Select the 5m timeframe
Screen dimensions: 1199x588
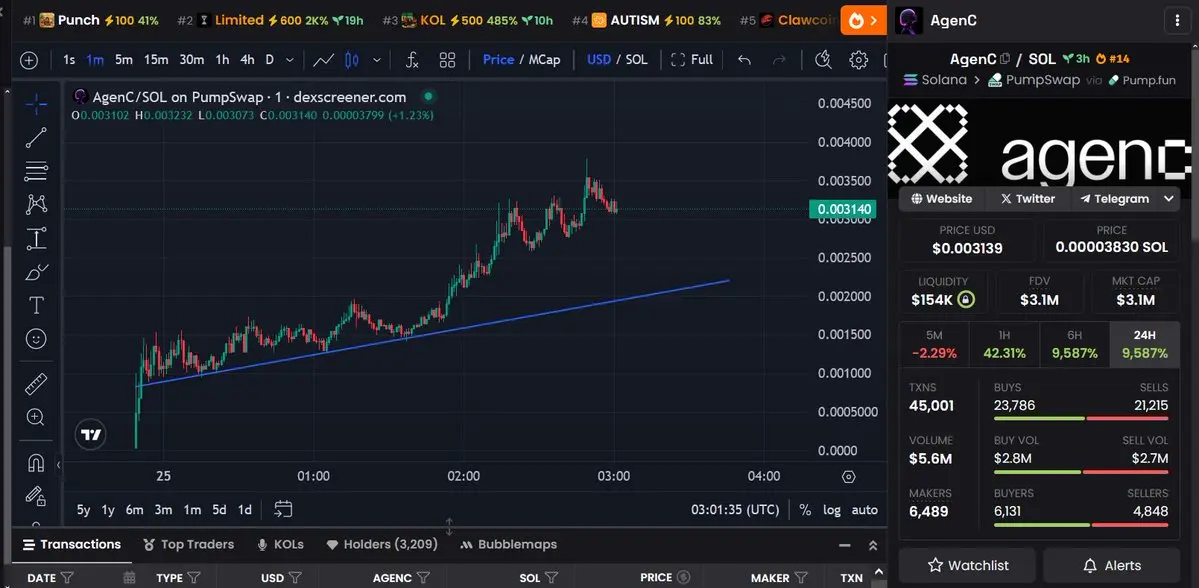[123, 60]
